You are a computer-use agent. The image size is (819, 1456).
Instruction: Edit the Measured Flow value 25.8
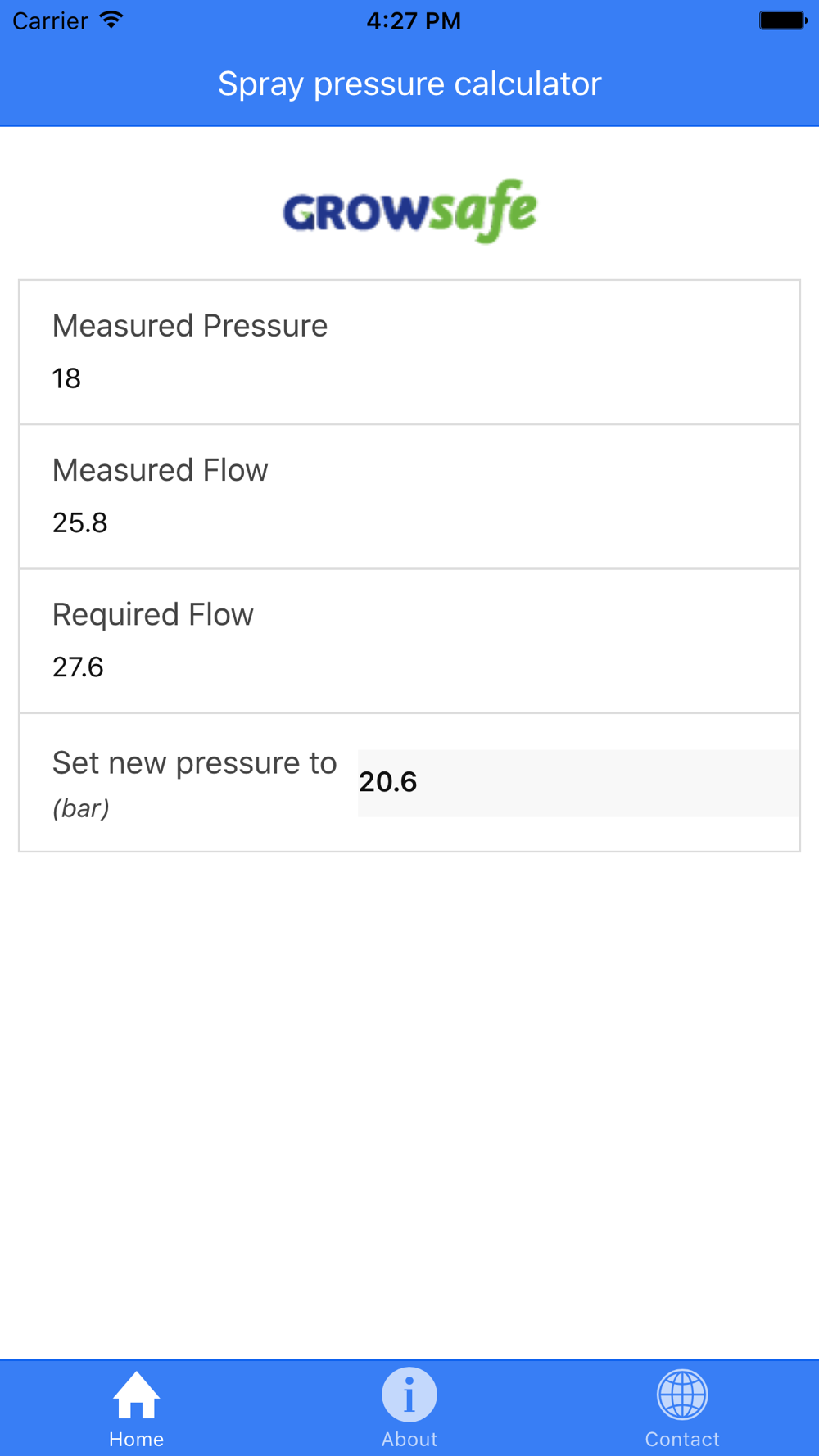point(80,522)
